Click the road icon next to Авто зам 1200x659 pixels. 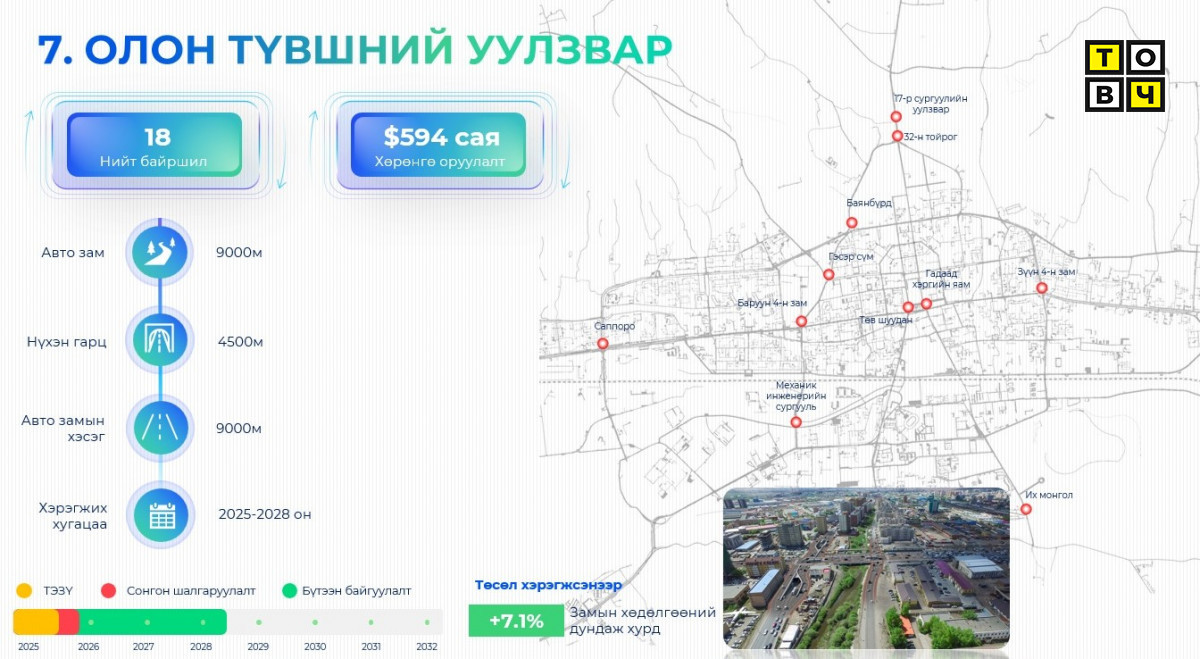click(x=160, y=252)
